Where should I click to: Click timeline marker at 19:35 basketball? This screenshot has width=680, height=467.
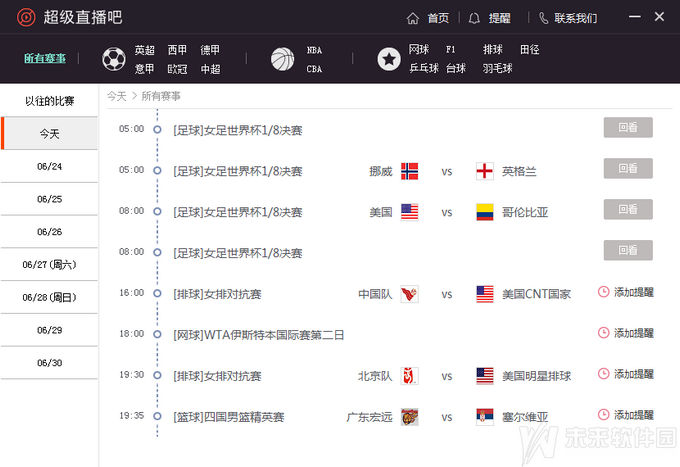pyautogui.click(x=157, y=416)
